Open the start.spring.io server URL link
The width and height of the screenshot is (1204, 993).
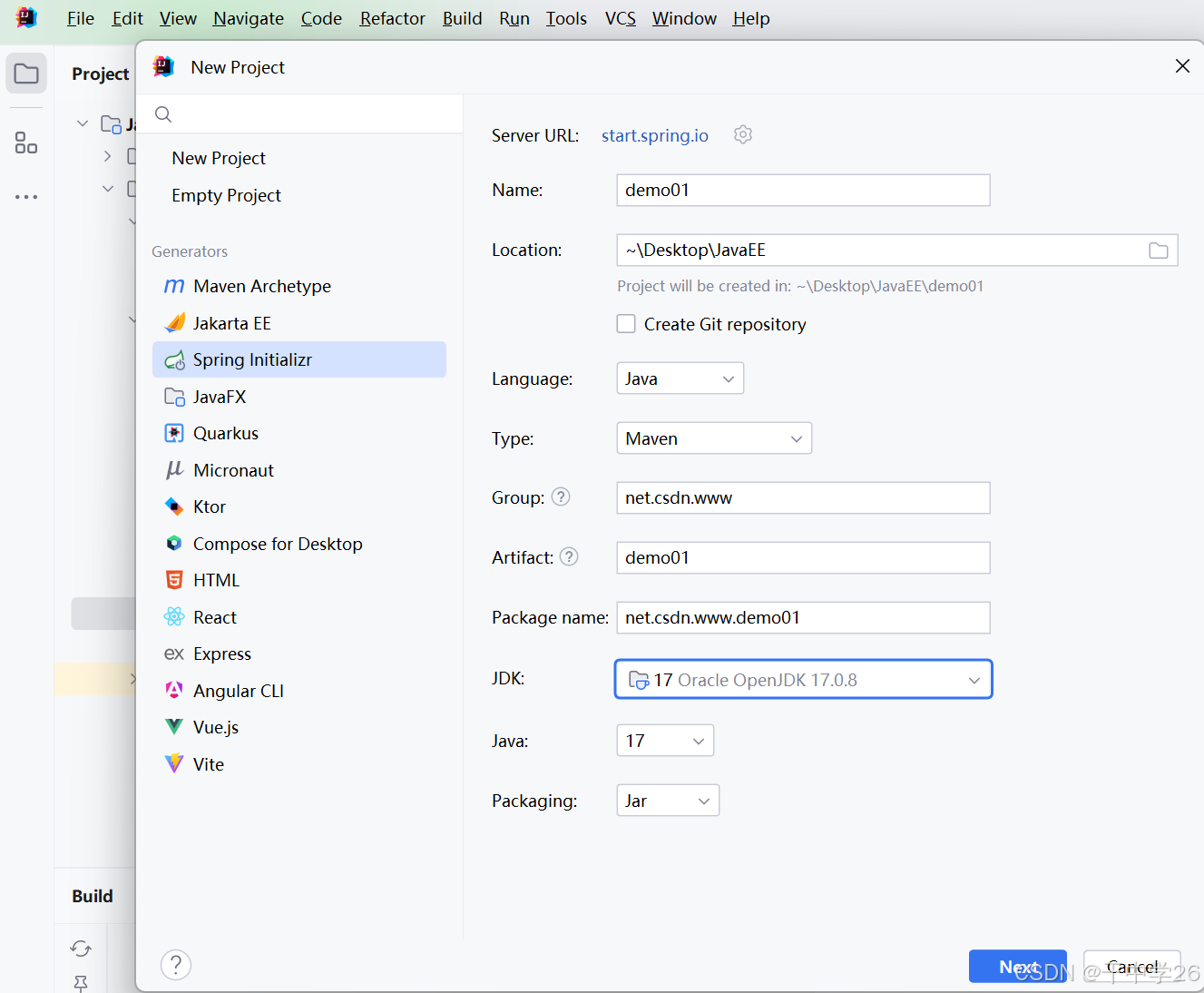tap(655, 135)
